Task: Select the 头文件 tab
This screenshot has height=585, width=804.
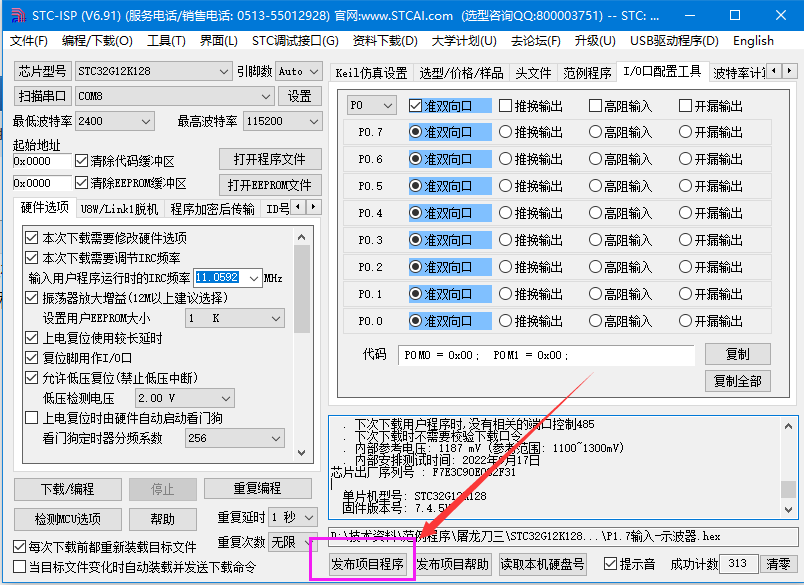Action: click(533, 73)
